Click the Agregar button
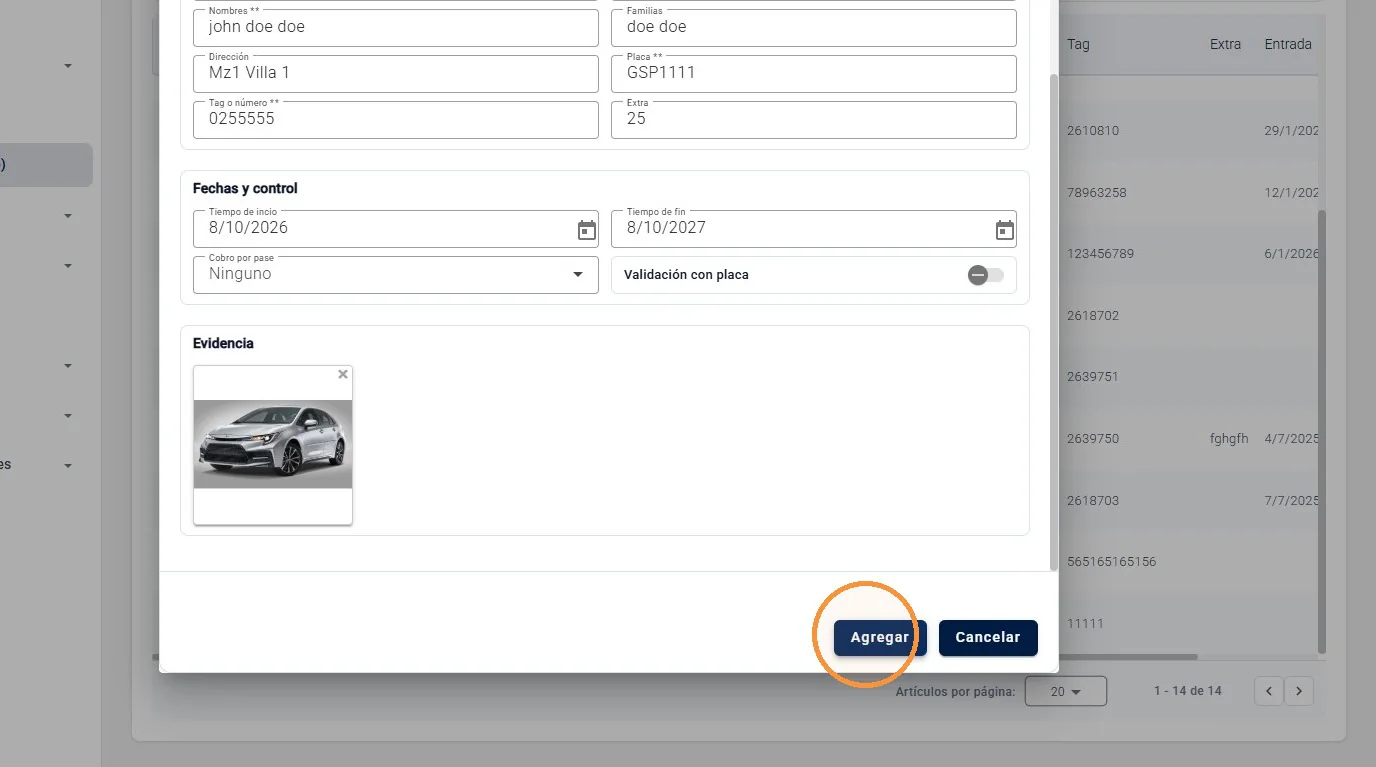This screenshot has height=767, width=1376. (880, 637)
